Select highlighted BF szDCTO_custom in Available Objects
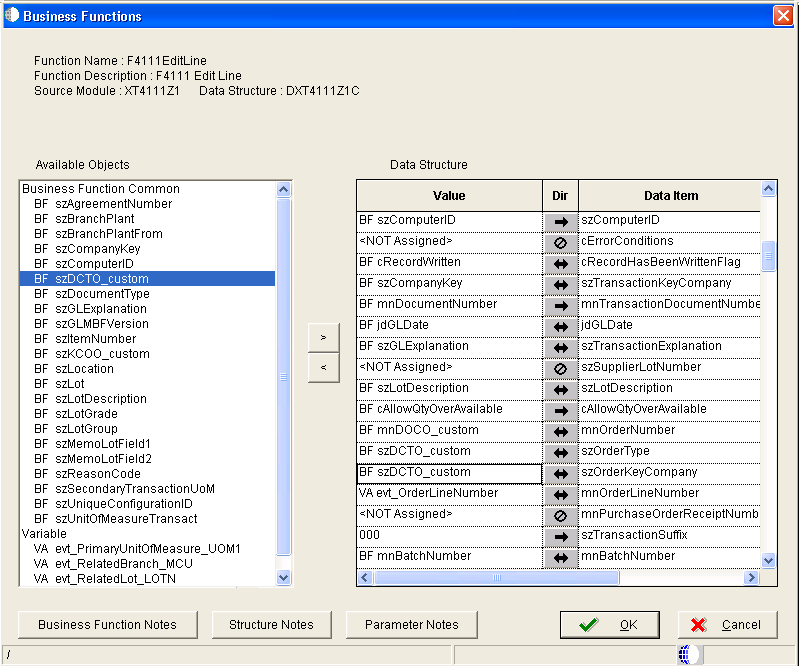The height and width of the screenshot is (666, 799). pyautogui.click(x=147, y=279)
